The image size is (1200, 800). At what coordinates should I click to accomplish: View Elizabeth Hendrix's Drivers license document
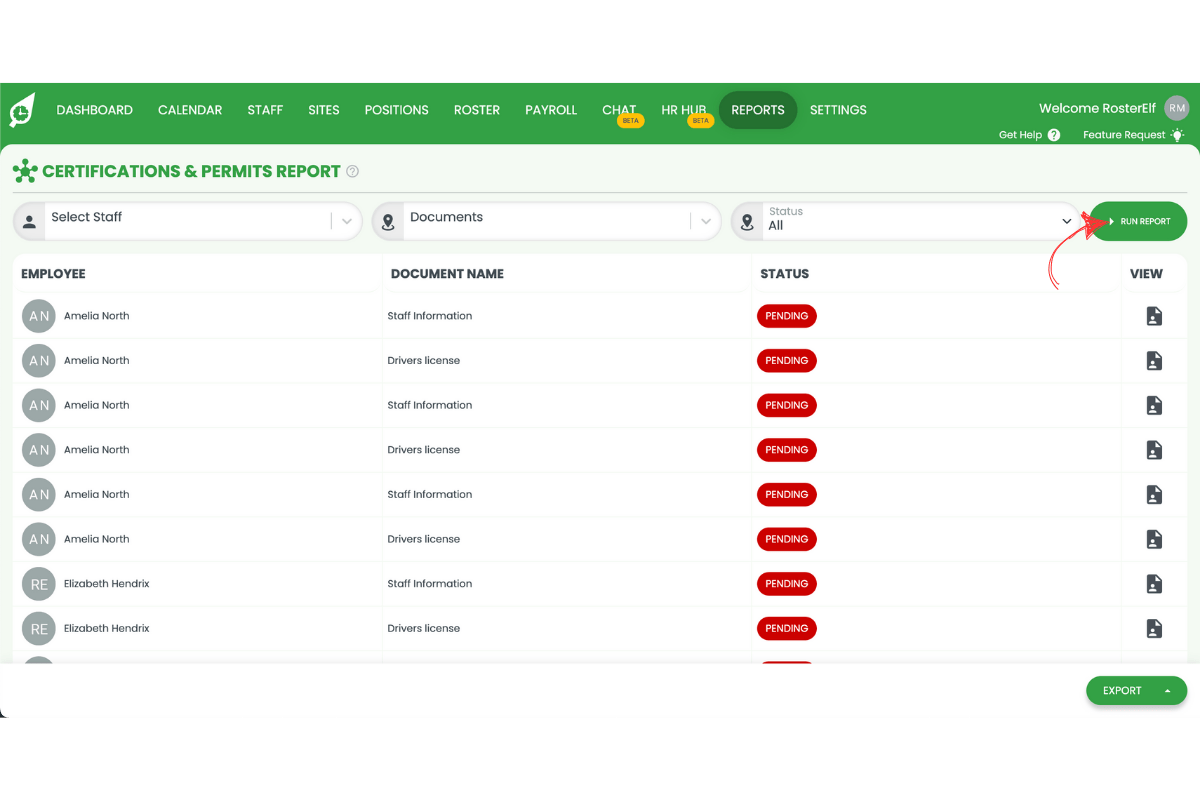coord(1154,628)
